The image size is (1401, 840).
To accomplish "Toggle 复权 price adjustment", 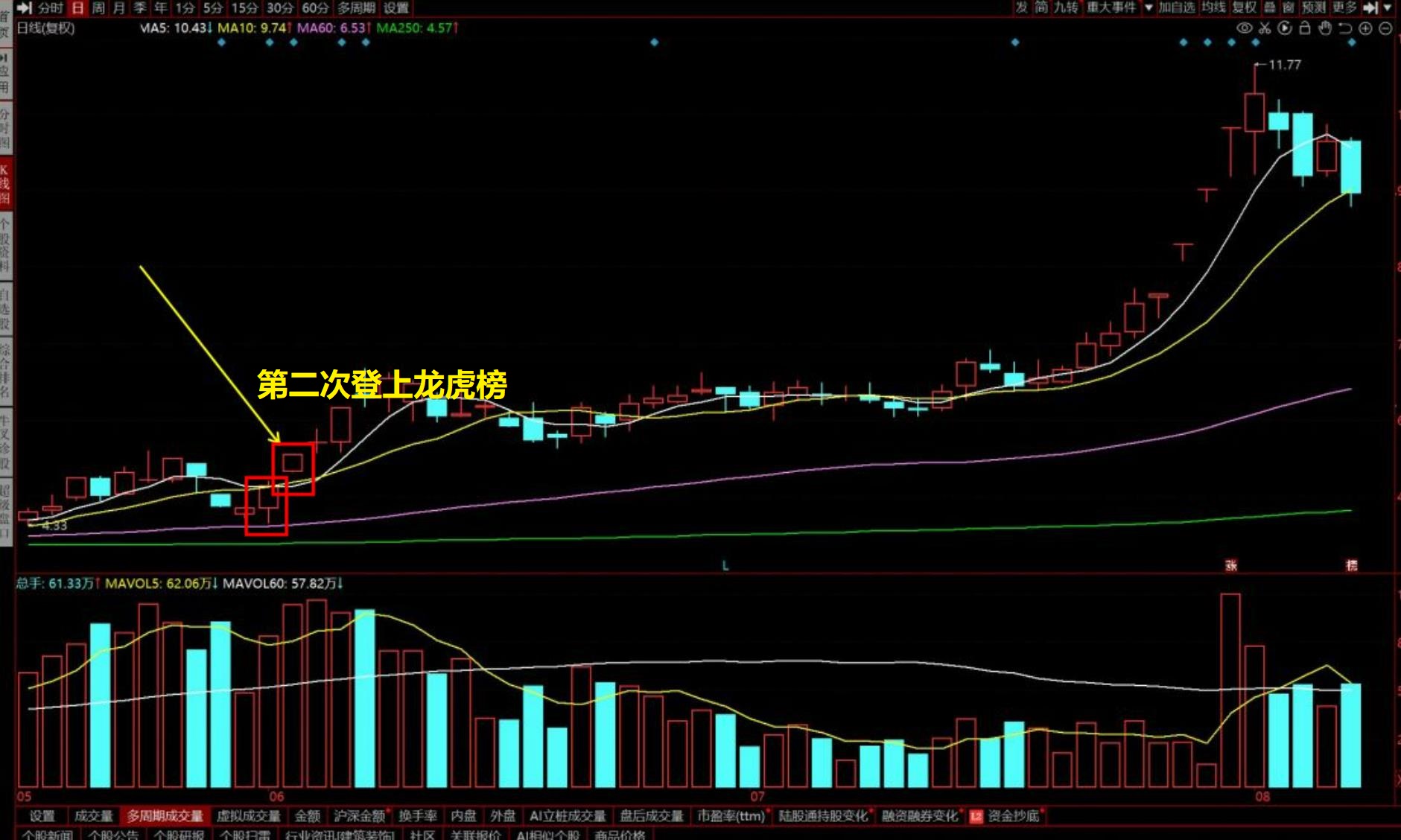I will pyautogui.click(x=1243, y=7).
